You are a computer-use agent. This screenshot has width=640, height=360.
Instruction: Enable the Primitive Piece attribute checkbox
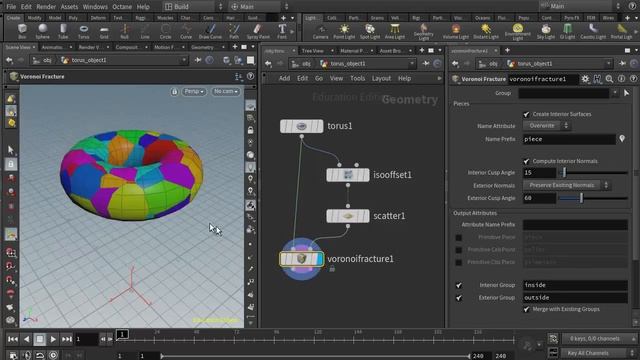pos(459,237)
